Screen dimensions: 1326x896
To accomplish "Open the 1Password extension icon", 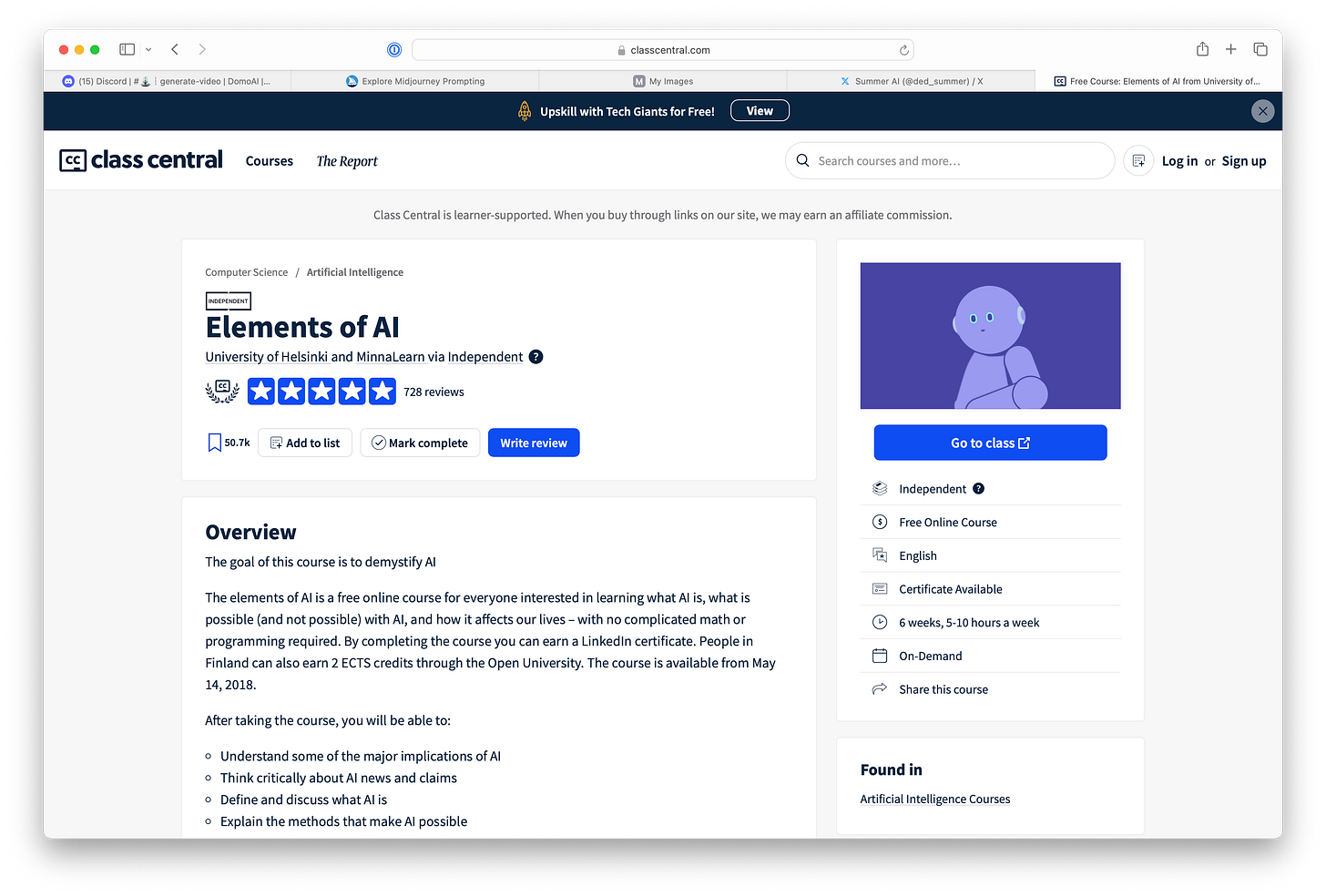I will click(x=394, y=50).
